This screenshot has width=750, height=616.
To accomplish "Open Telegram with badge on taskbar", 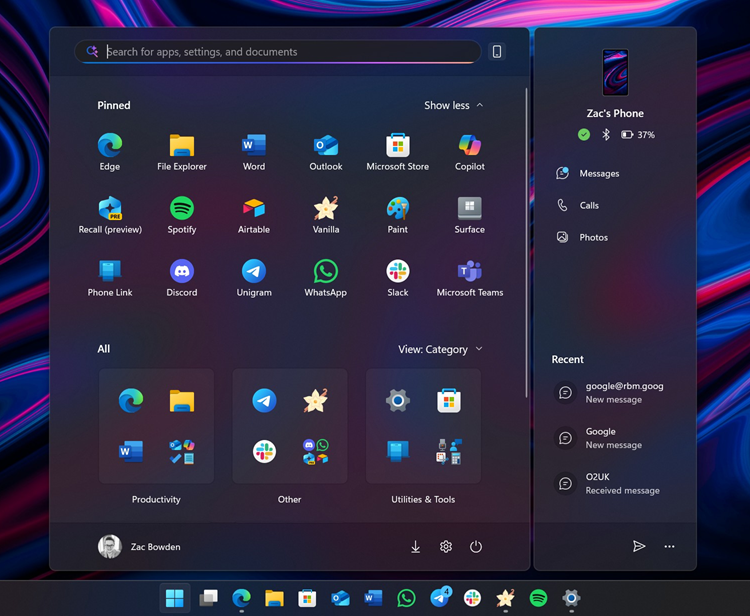I will (440, 598).
